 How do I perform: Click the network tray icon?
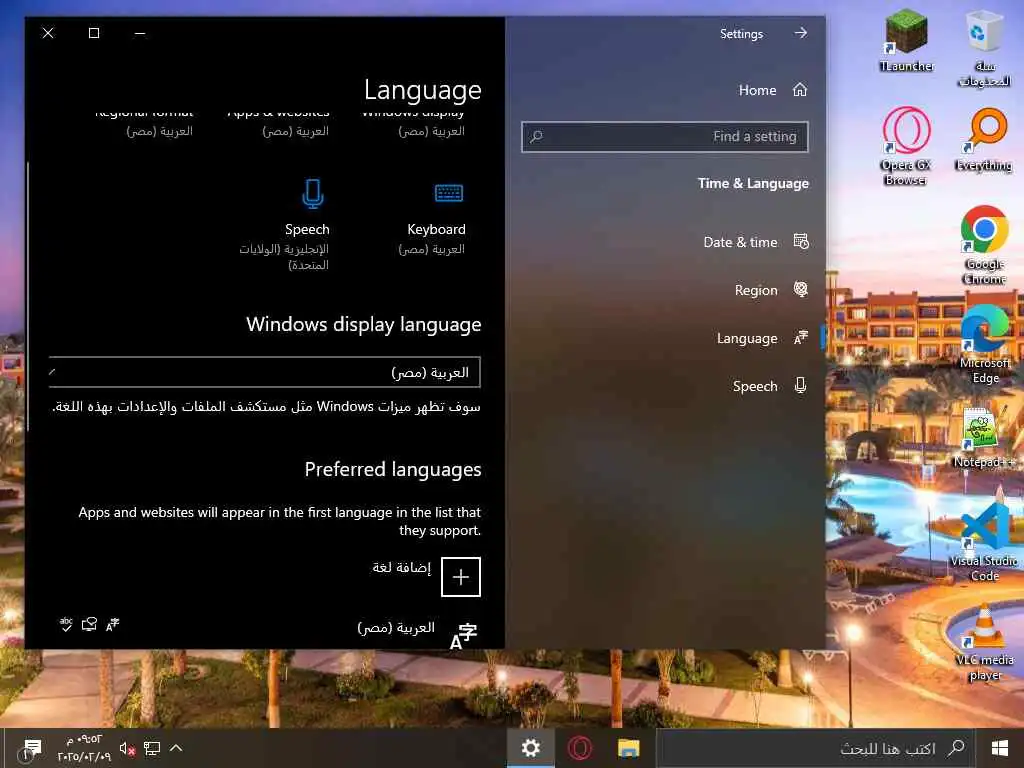pyautogui.click(x=152, y=748)
